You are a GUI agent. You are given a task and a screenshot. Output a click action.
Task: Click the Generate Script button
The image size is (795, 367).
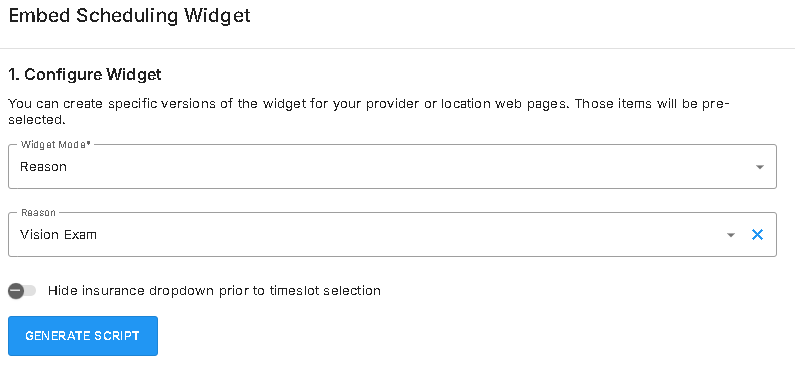click(x=83, y=336)
